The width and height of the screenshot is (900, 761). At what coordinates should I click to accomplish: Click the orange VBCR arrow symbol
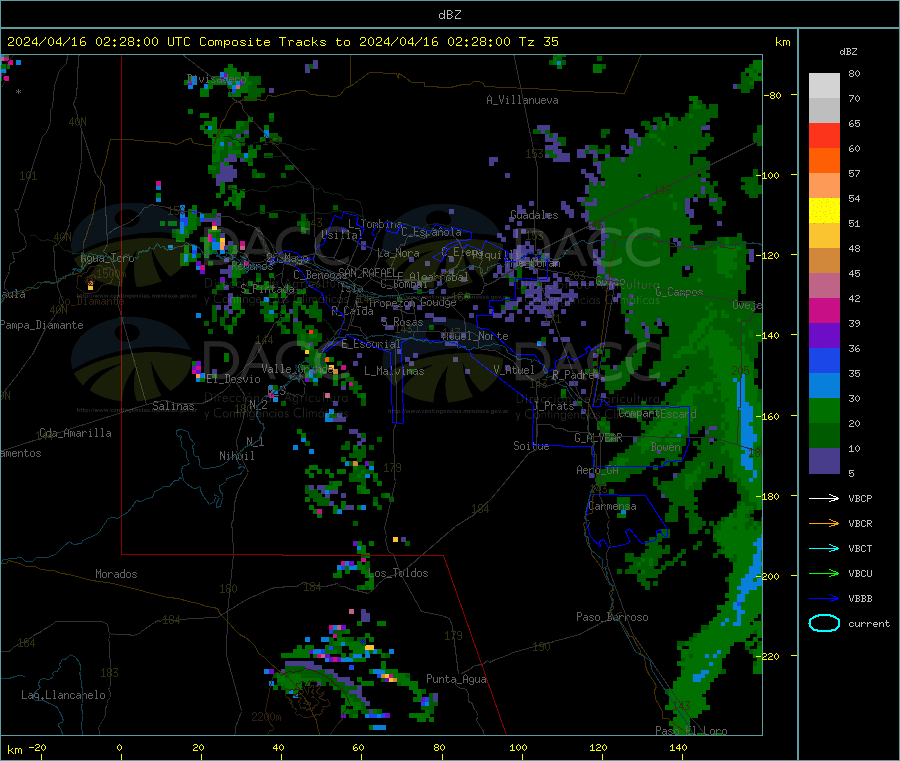click(x=824, y=523)
